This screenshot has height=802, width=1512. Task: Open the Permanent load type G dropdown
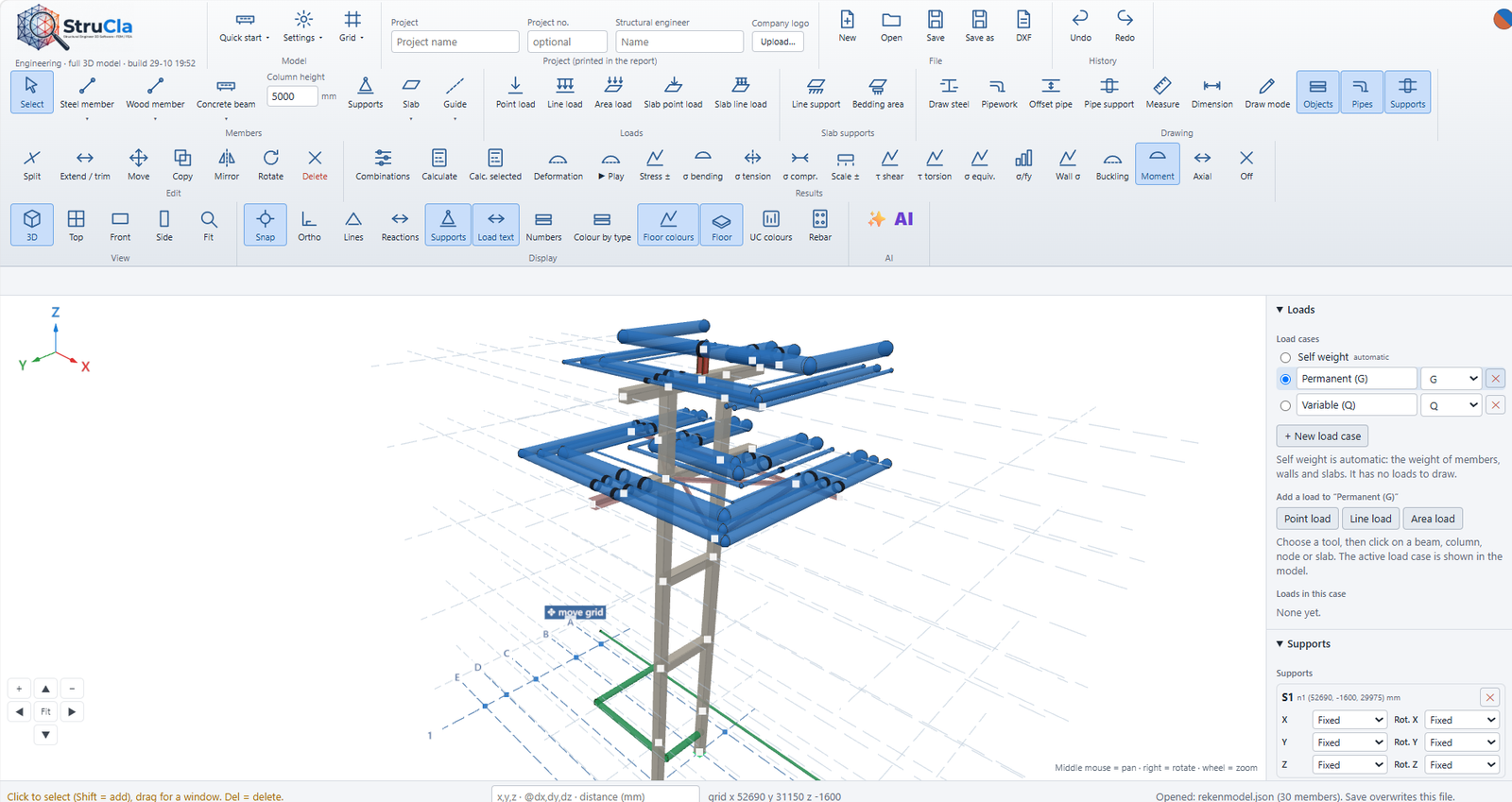1452,379
